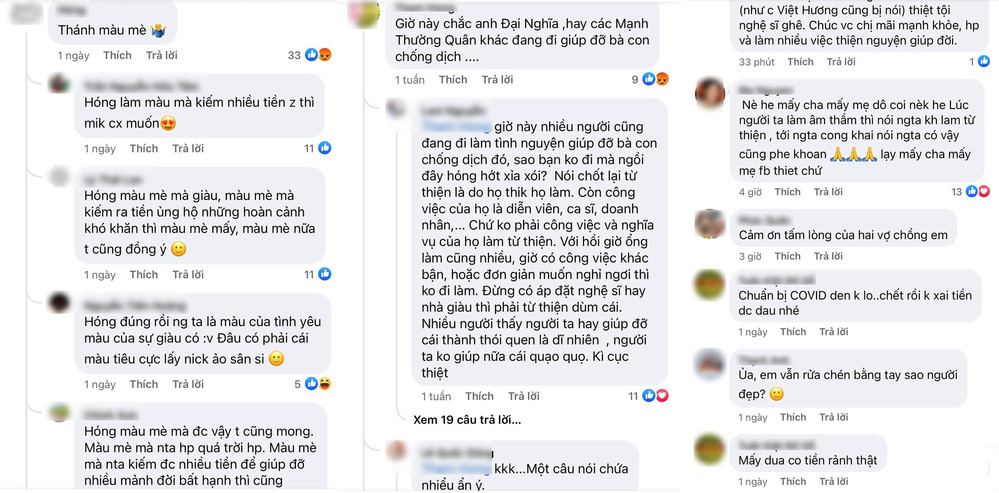Open '4 giờ' timestamp link
This screenshot has width=999, height=493.
point(751,192)
